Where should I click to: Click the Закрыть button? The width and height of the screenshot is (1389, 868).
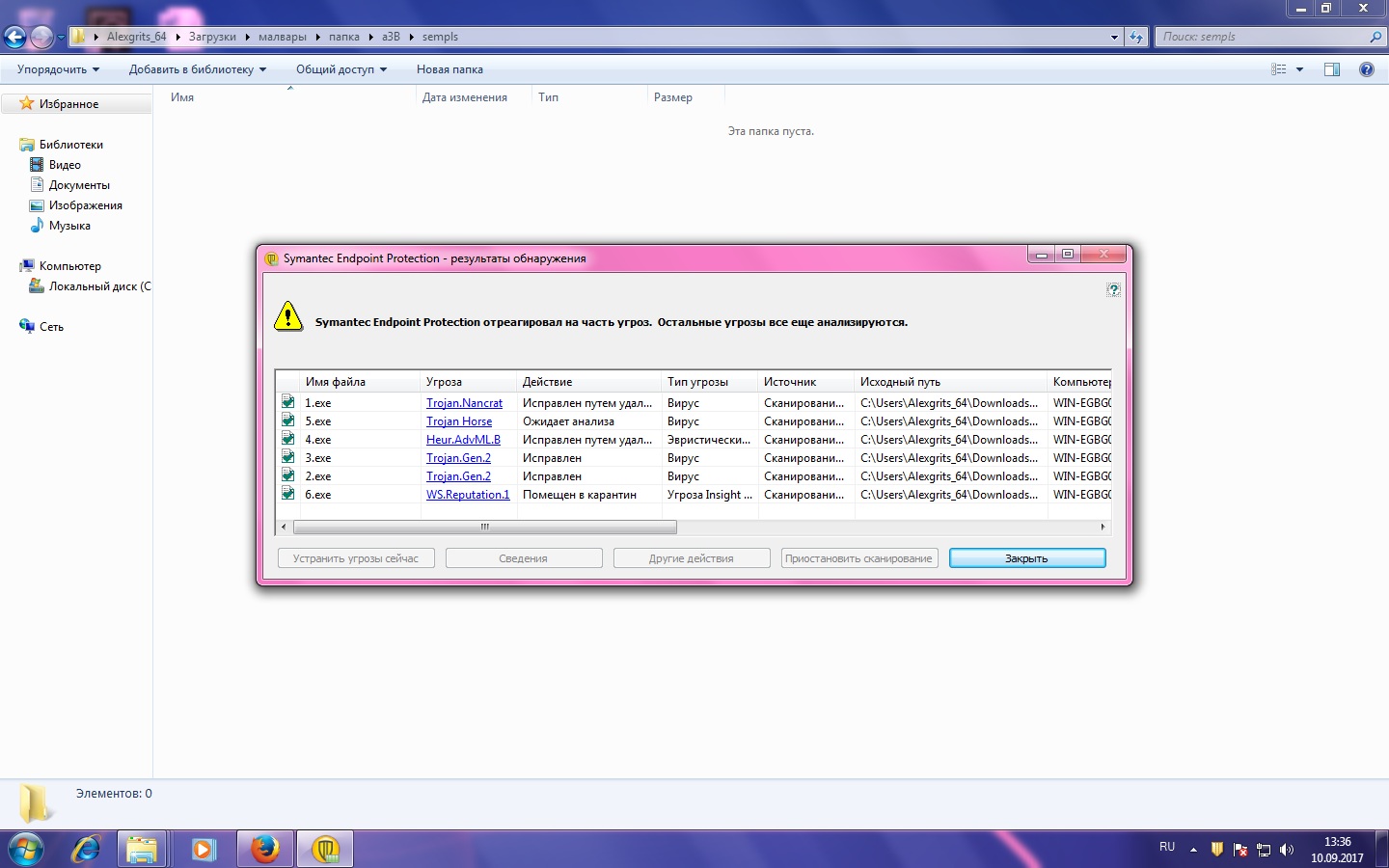point(1027,558)
